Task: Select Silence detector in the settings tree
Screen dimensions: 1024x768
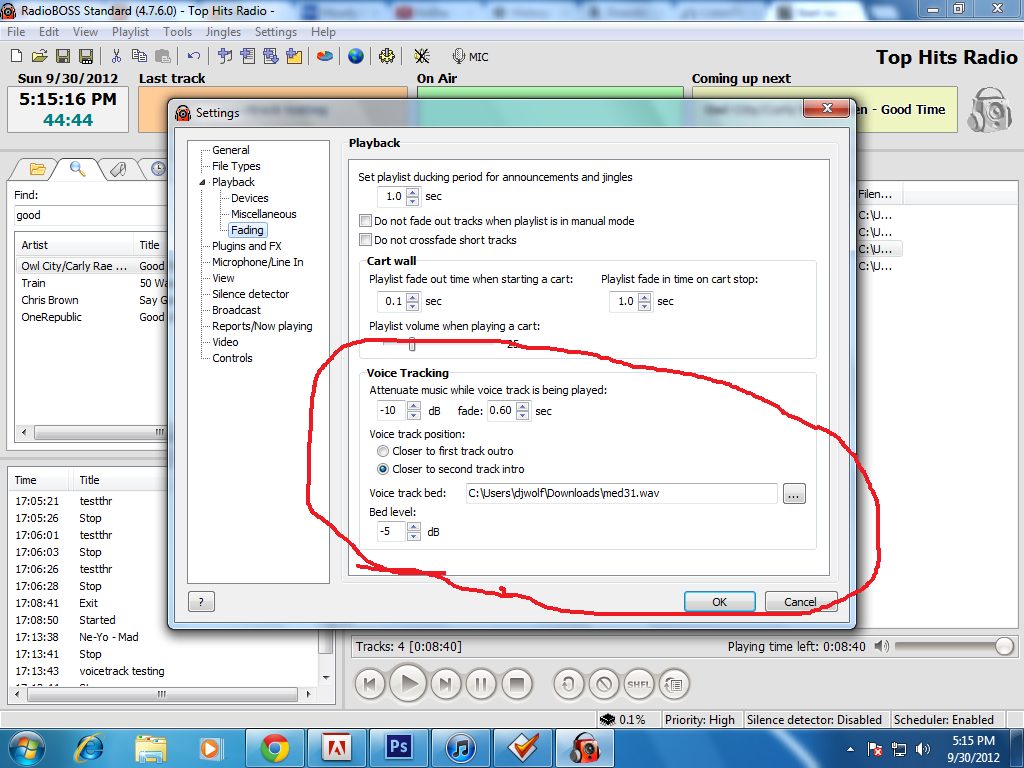Action: click(250, 294)
